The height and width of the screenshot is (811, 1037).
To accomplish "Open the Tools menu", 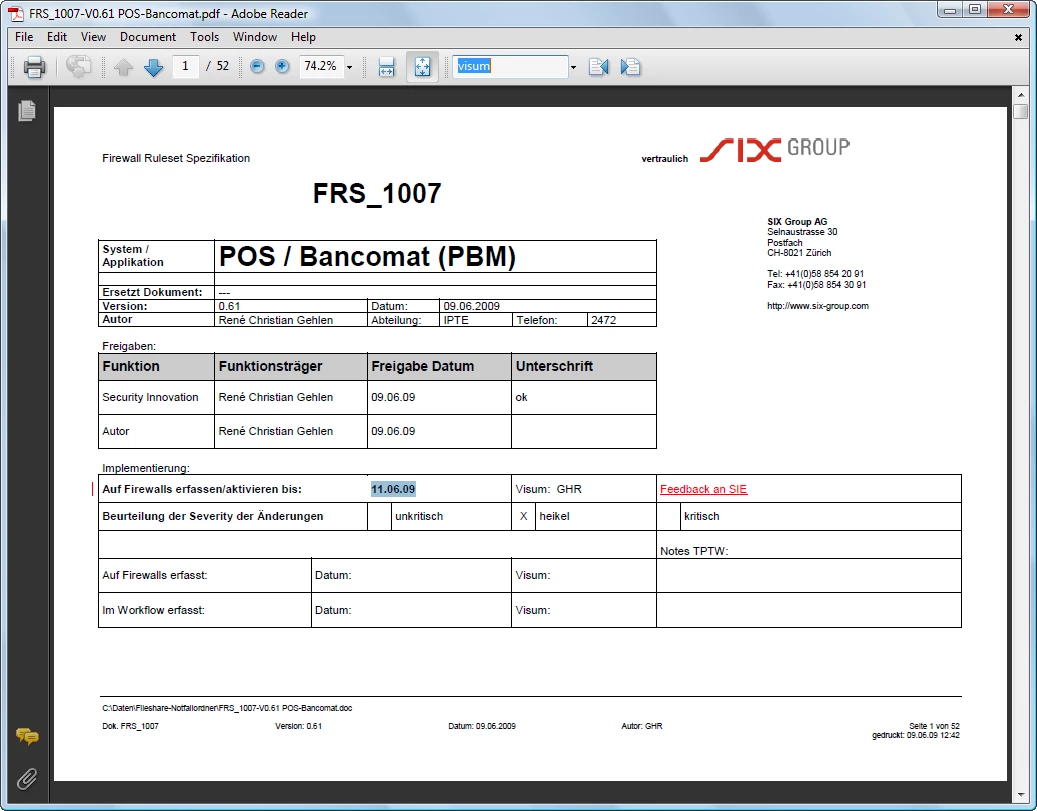I will tap(204, 37).
